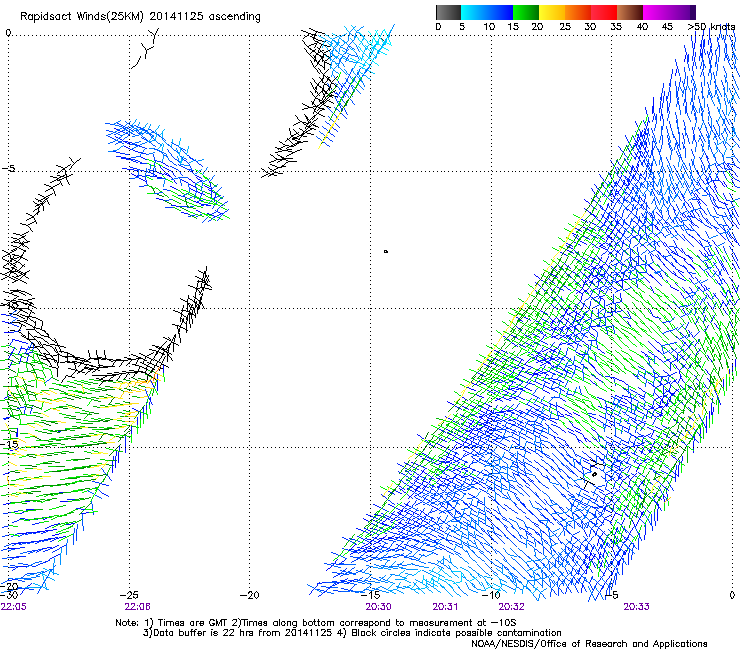Screen dimensions: 740x650
Task: Click the island marker inside the blue swath
Action: (x=595, y=474)
